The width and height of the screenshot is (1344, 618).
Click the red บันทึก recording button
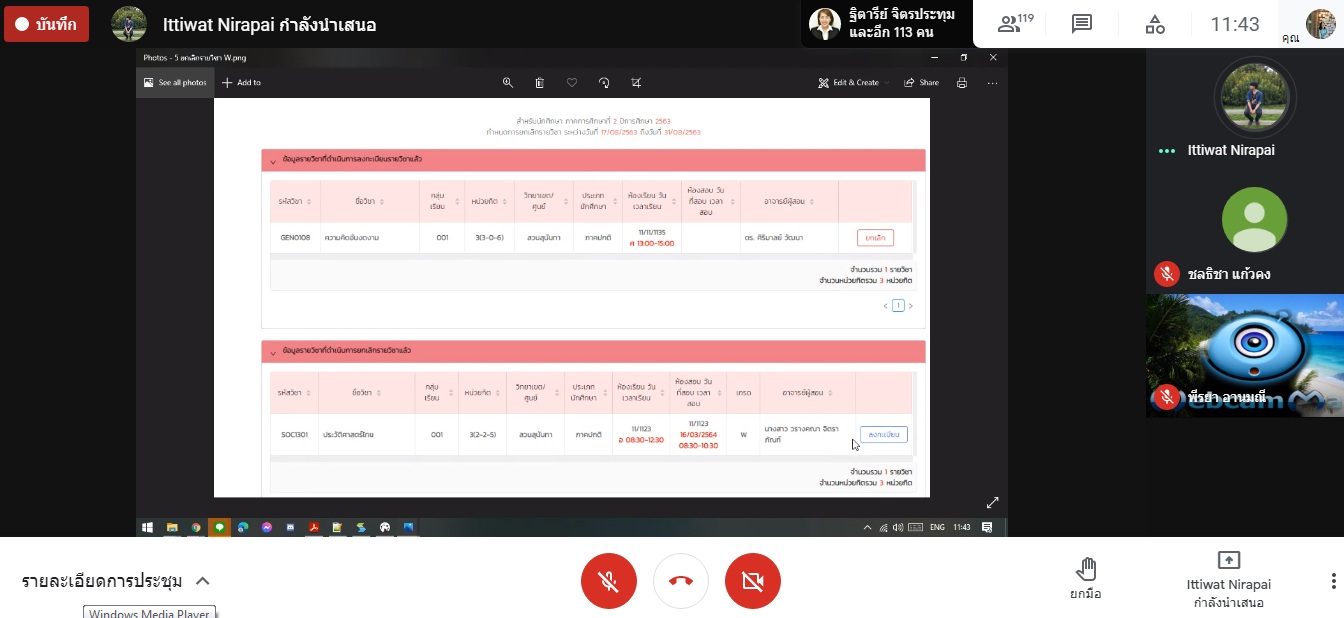point(46,24)
